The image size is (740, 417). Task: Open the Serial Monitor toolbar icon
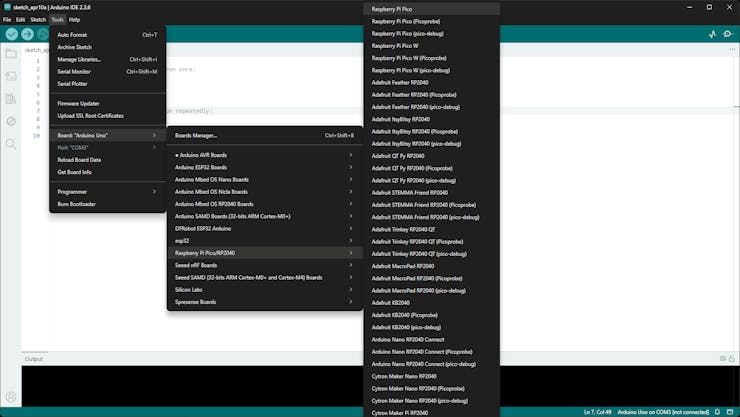click(728, 34)
